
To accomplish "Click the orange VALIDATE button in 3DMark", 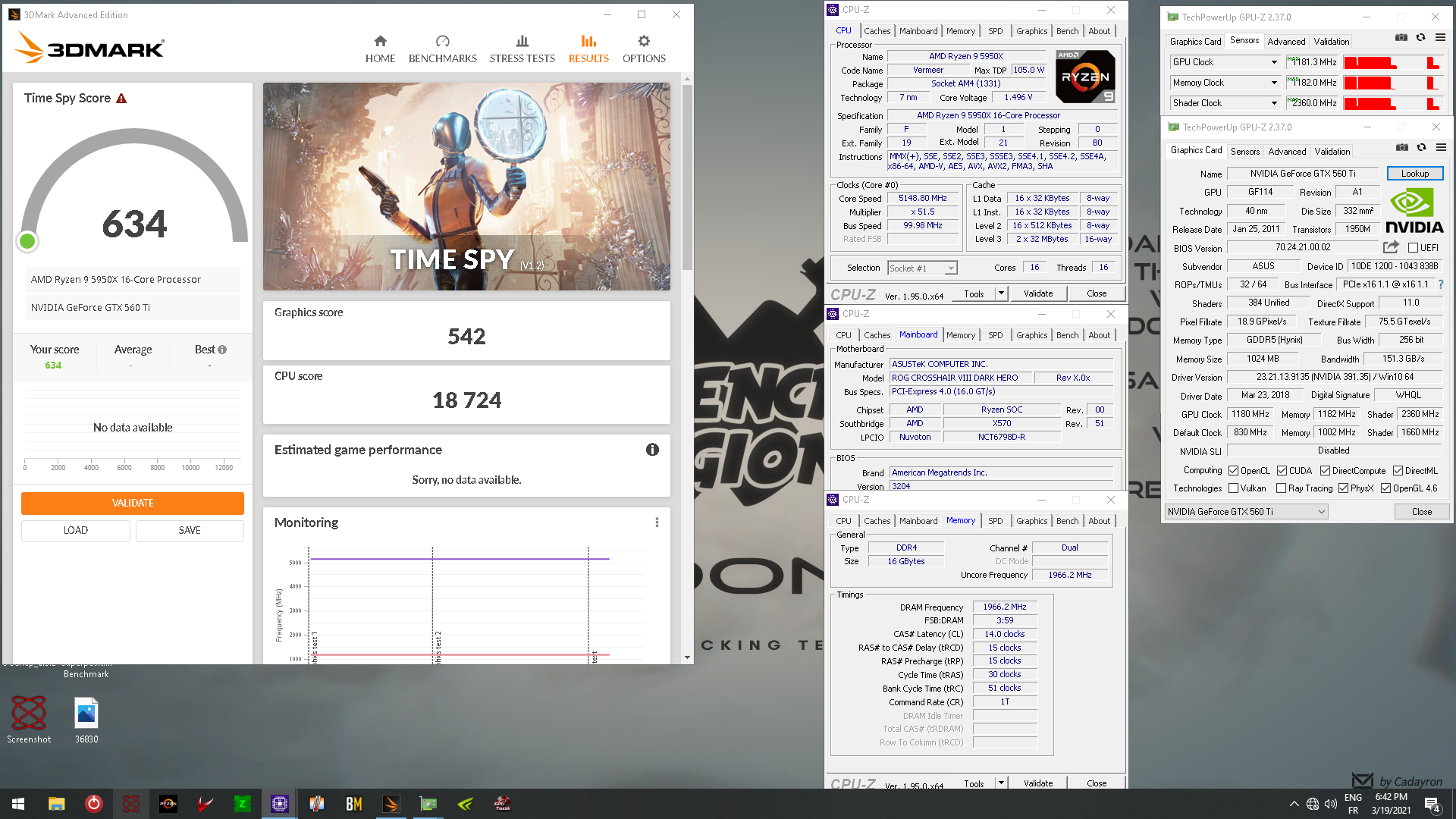I will click(x=133, y=504).
